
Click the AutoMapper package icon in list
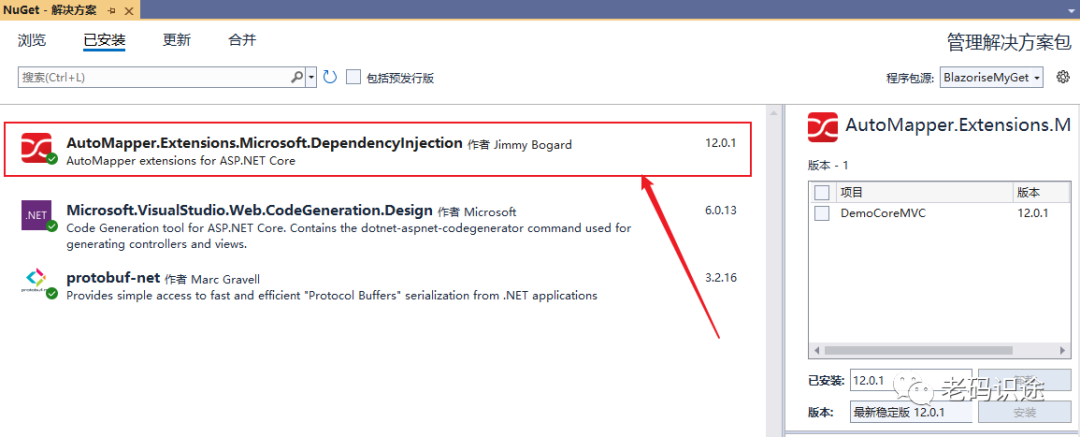pyautogui.click(x=37, y=147)
